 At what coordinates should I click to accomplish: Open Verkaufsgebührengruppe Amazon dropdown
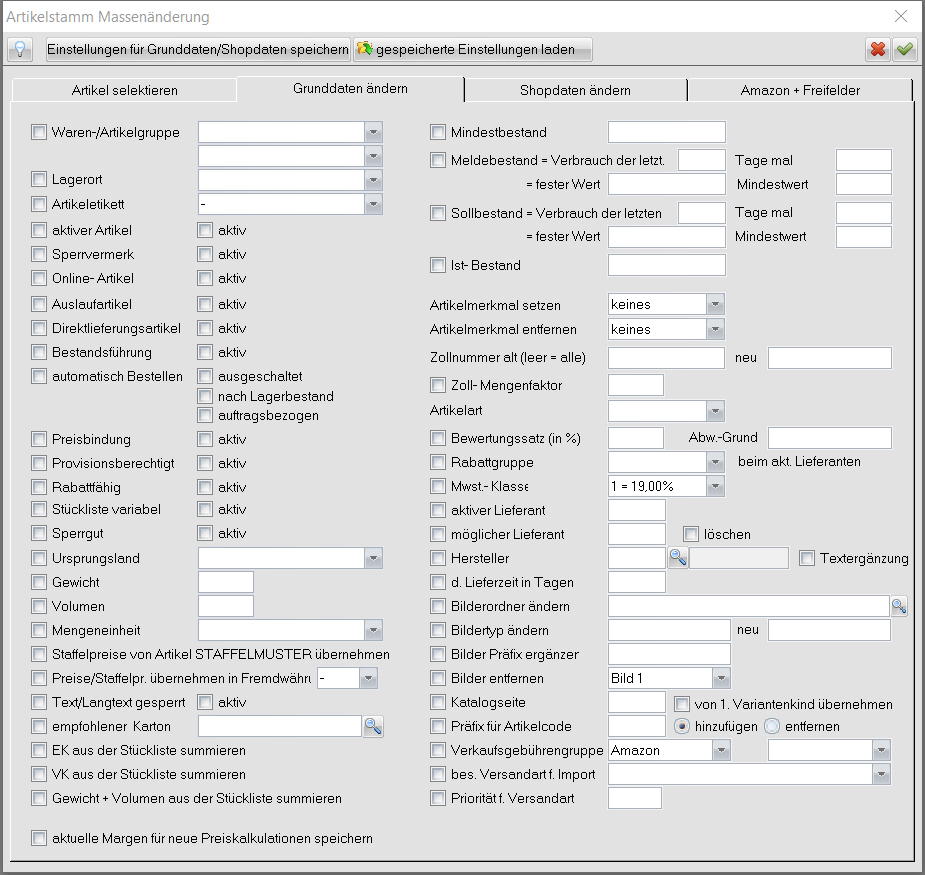point(721,751)
